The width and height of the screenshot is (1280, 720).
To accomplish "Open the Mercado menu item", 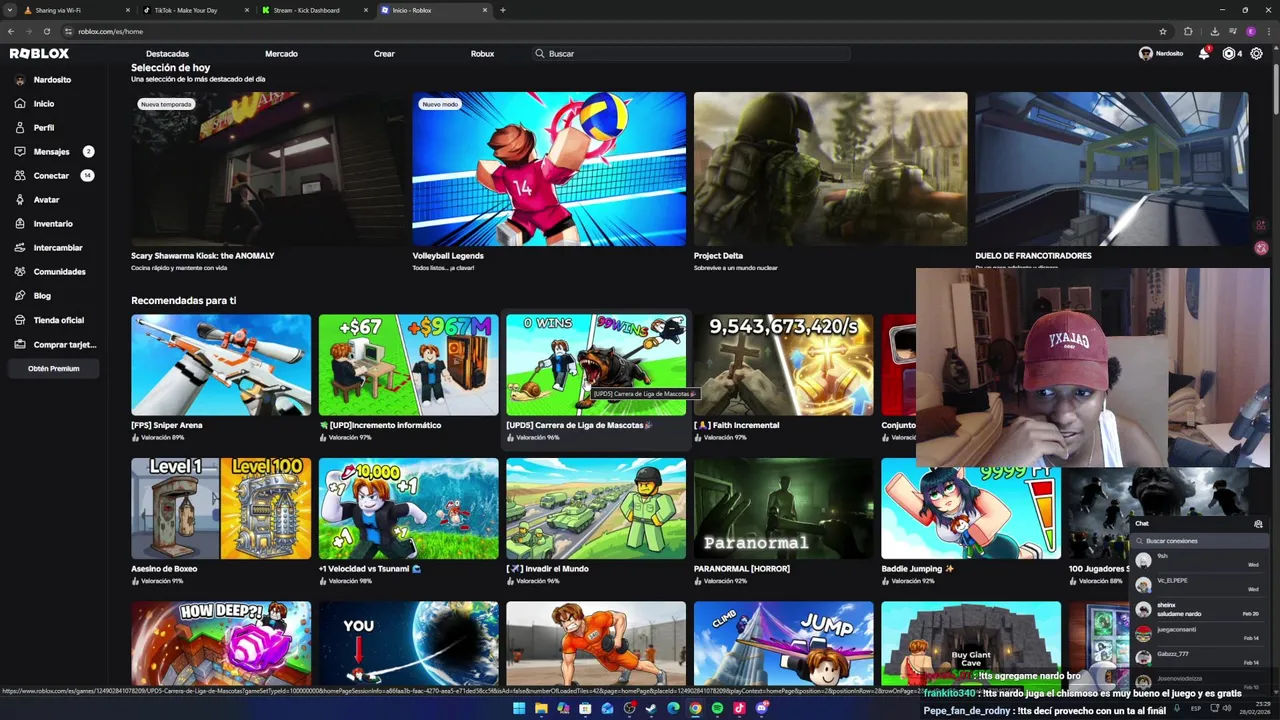I will pyautogui.click(x=281, y=54).
